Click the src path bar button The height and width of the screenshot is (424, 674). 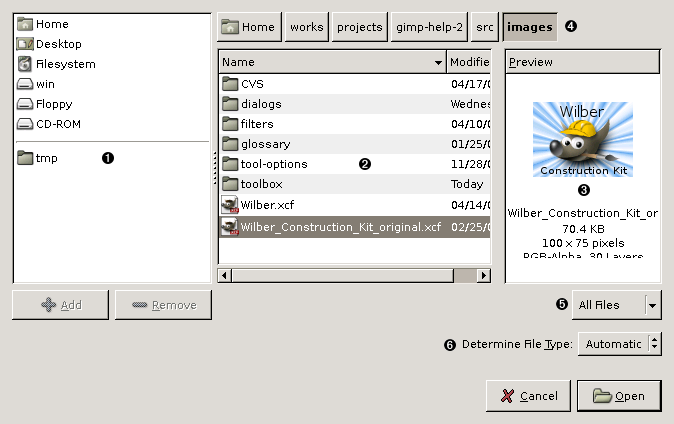(485, 27)
